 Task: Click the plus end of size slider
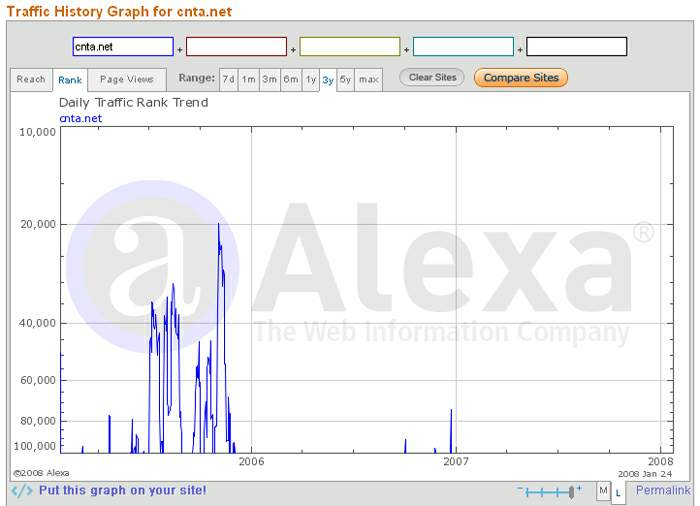[579, 489]
